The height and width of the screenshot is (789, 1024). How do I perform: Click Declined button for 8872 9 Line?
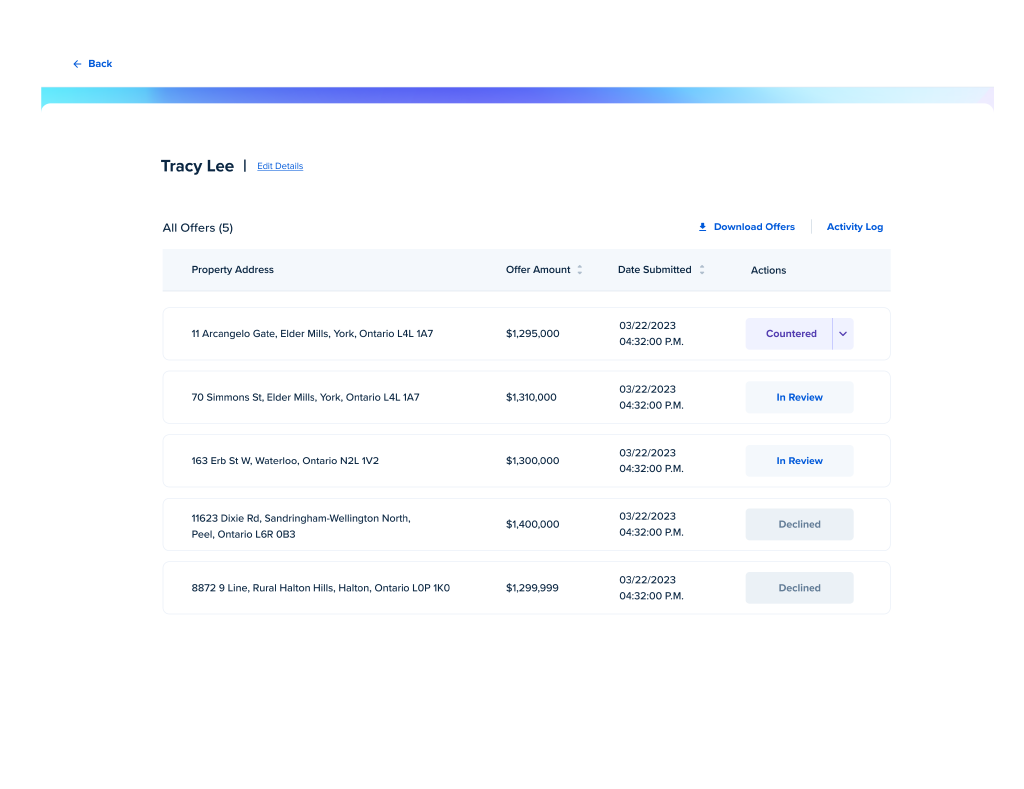tap(799, 588)
